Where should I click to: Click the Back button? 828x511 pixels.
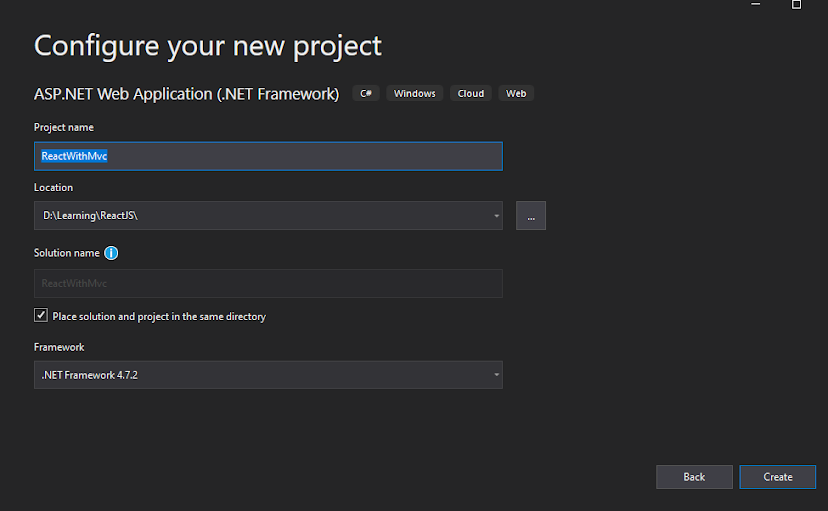694,477
